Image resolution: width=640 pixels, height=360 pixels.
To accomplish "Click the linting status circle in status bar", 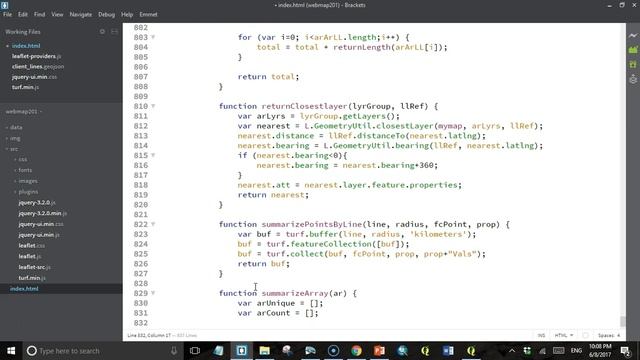I will (x=585, y=335).
